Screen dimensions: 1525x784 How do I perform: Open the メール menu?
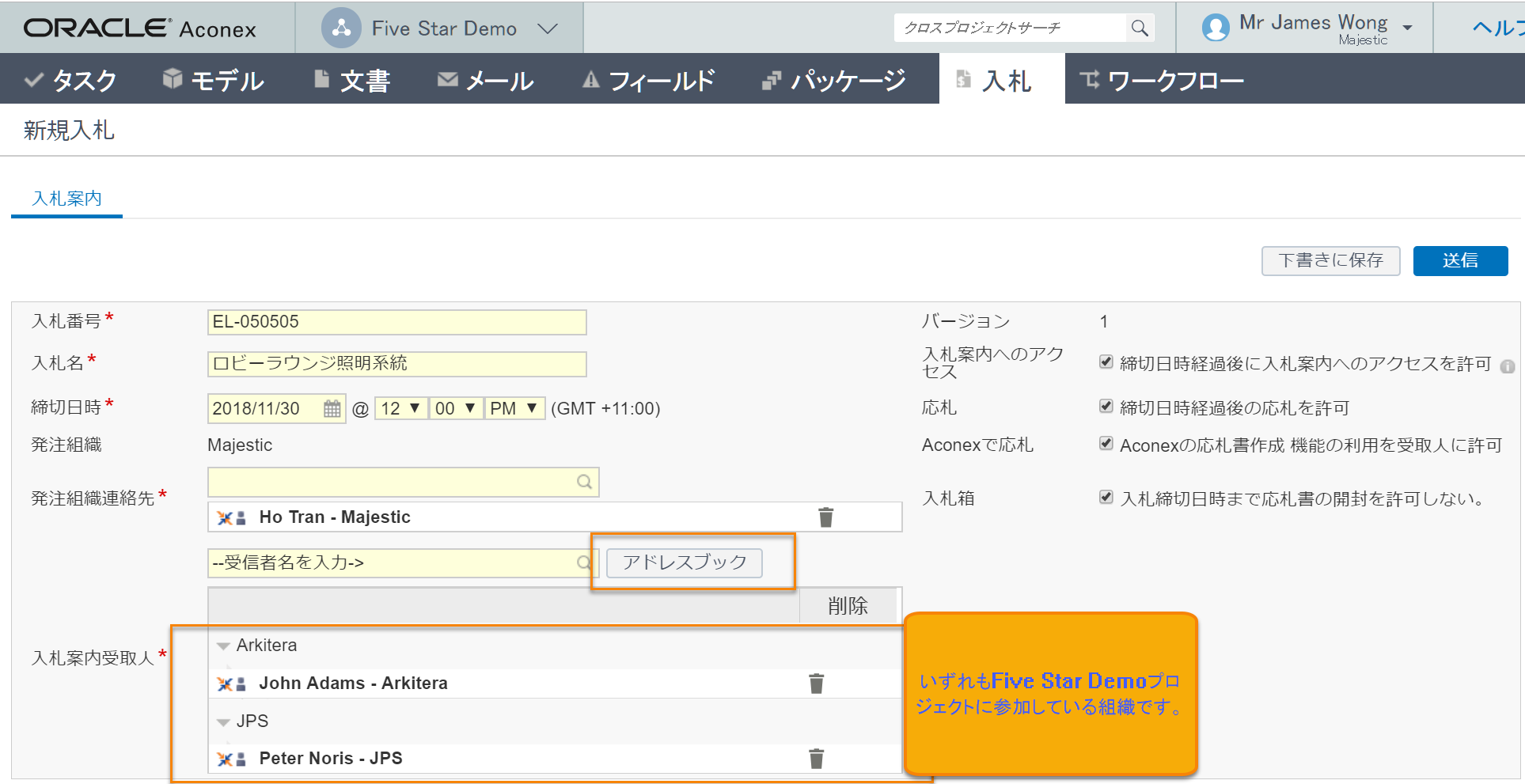[485, 80]
